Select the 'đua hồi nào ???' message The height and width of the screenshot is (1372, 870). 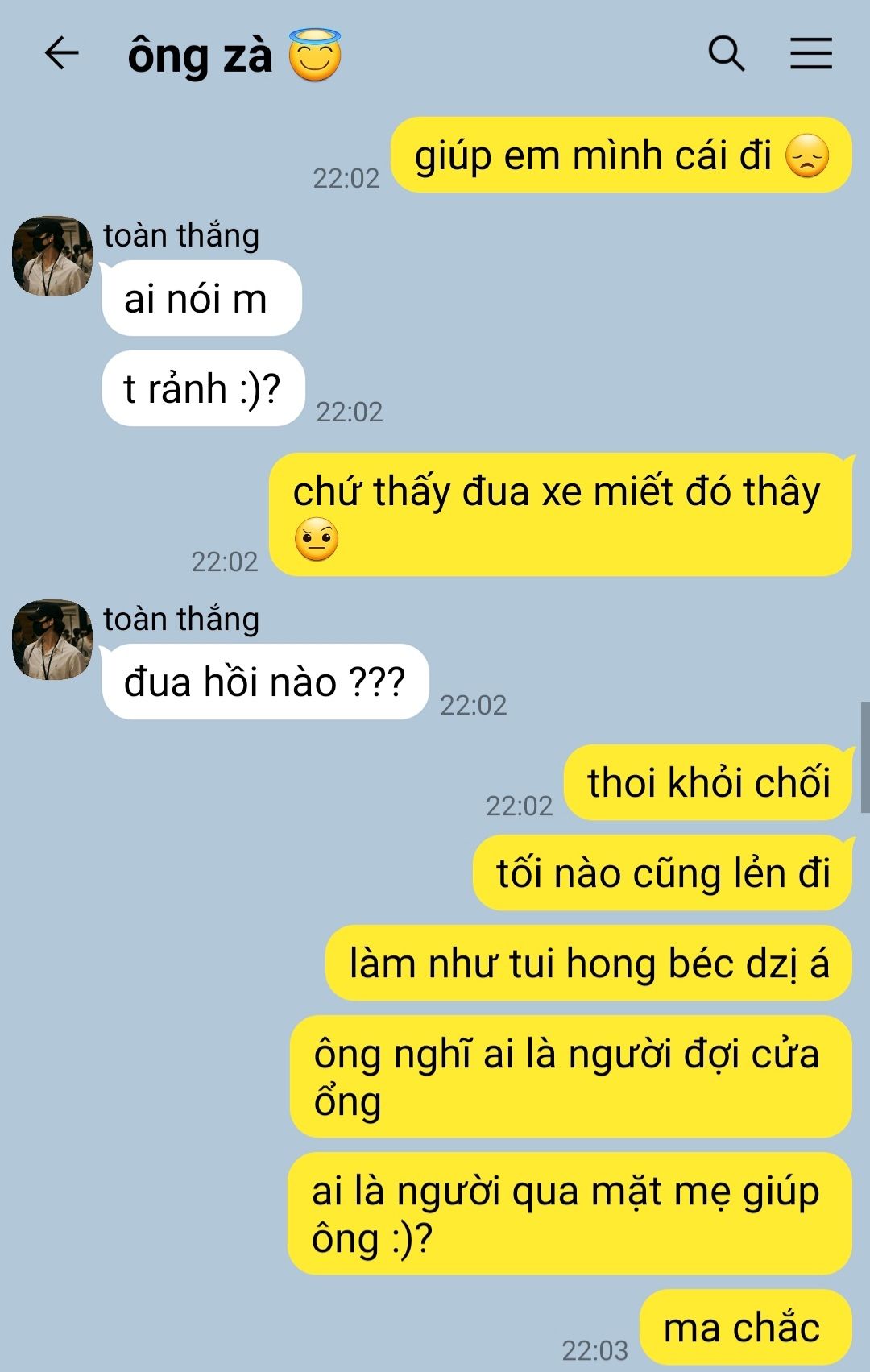click(265, 682)
